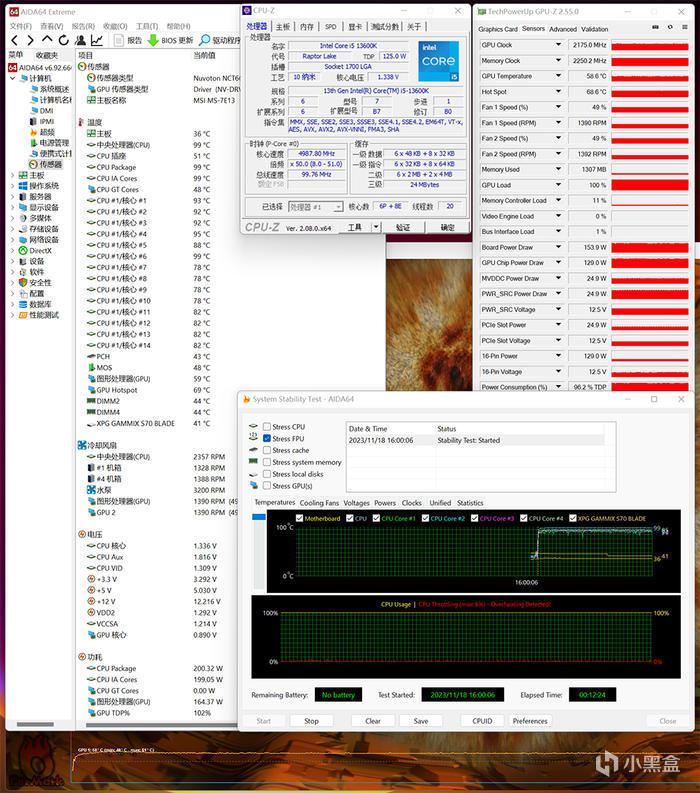Click GPU-Z refresh icon
The height and width of the screenshot is (793, 700).
tap(670, 27)
